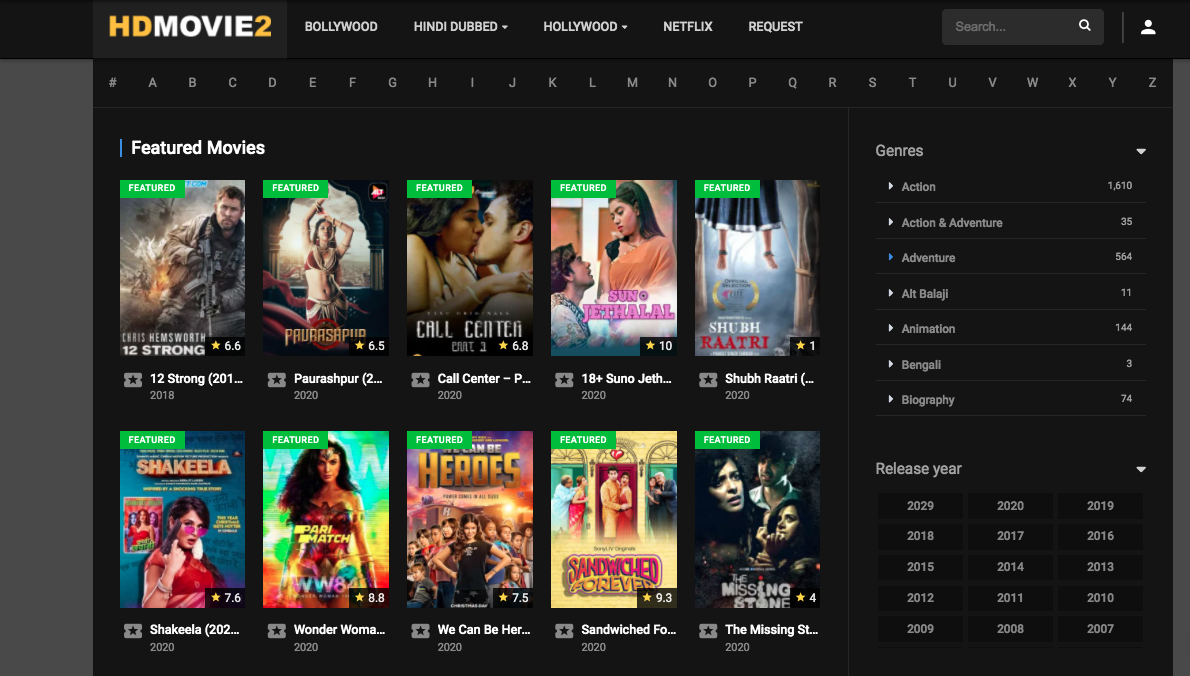Image resolution: width=1190 pixels, height=676 pixels.
Task: Open the Sandwiched Forever poster
Action: pyautogui.click(x=613, y=520)
